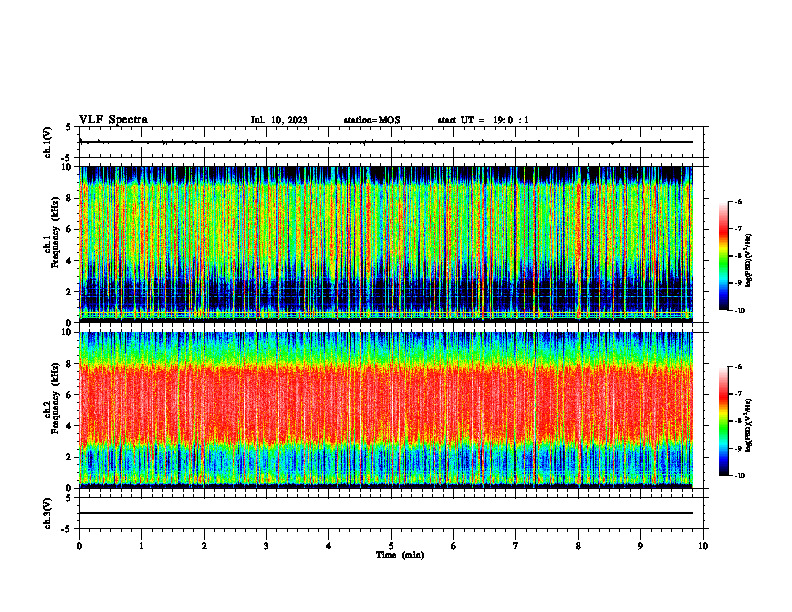Viewport: 792px width, 612px height.
Task: Click the time axis tick label "0"
Action: coord(79,546)
